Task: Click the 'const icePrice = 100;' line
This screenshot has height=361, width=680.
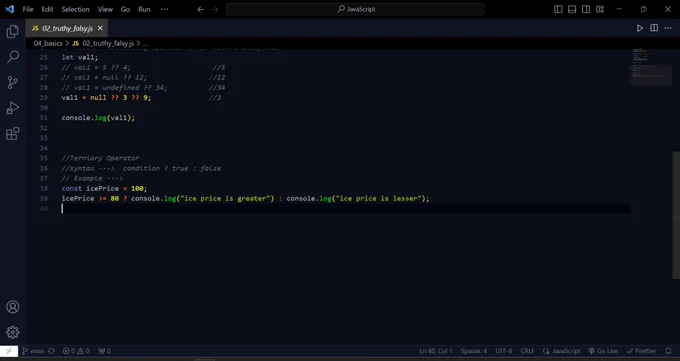Action: click(x=104, y=188)
